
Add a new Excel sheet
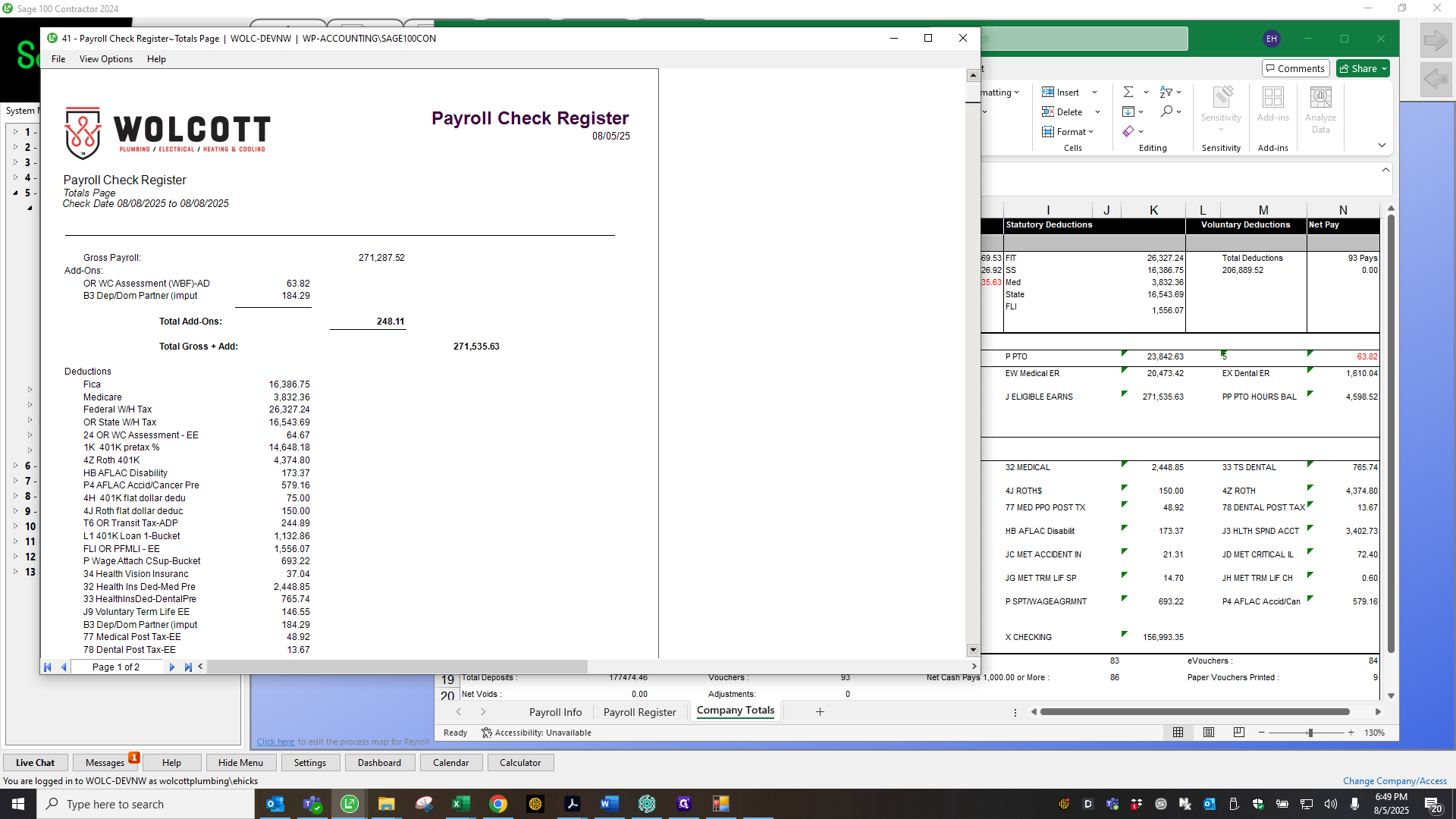click(820, 711)
